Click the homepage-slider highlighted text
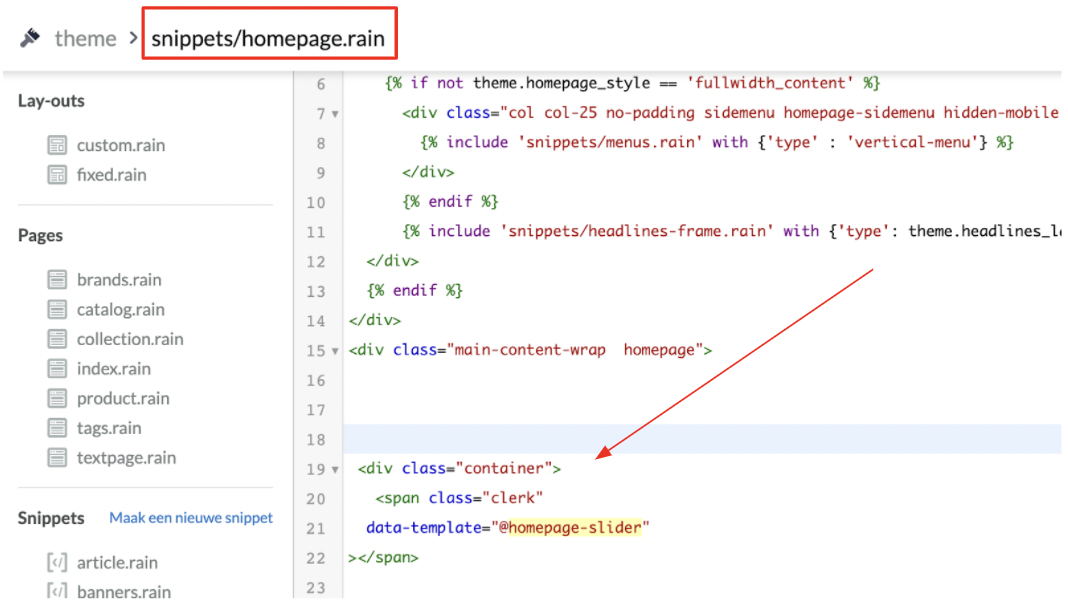1068x602 pixels. [x=573, y=527]
